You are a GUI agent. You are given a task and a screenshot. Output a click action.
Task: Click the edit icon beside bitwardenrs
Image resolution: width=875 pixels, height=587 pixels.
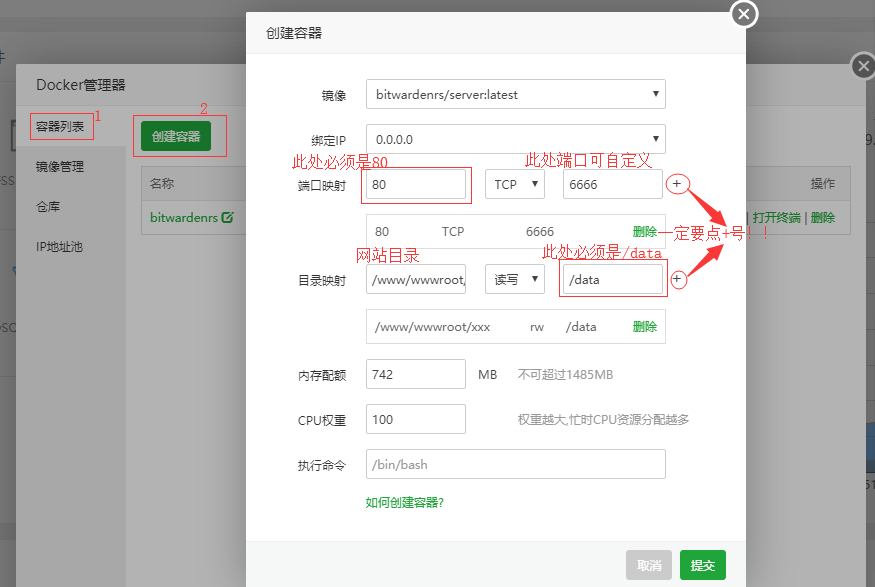228,217
